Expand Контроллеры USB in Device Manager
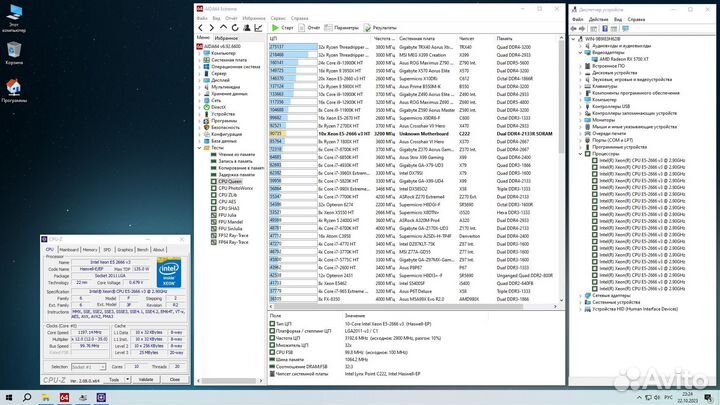The image size is (720, 405). 580,107
